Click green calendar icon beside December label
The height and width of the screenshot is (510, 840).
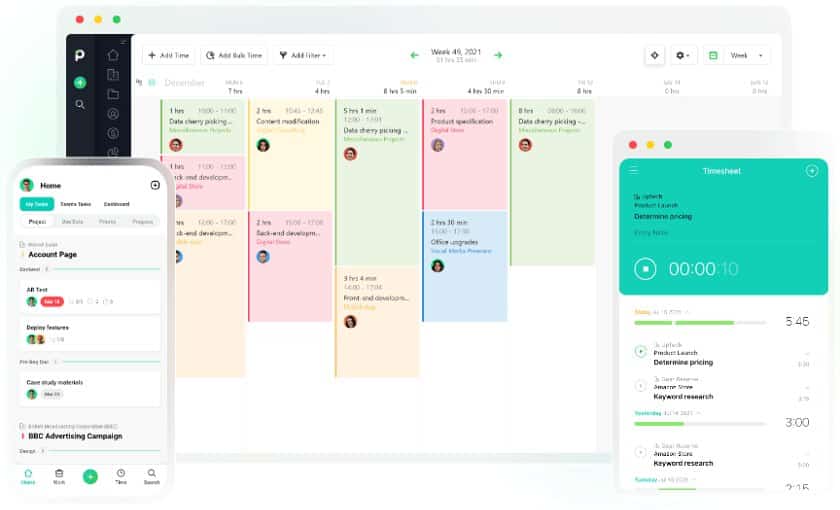(x=152, y=82)
